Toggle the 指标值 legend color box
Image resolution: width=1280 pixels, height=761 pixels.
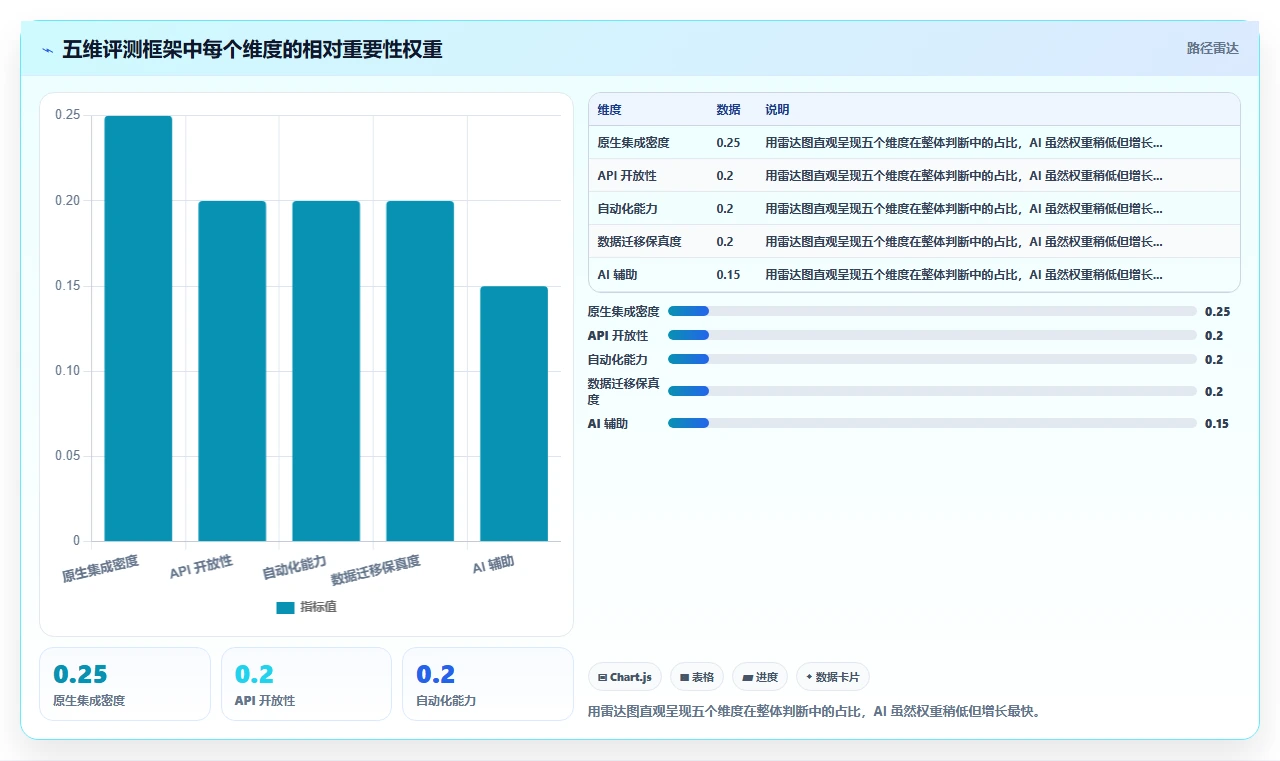(285, 607)
